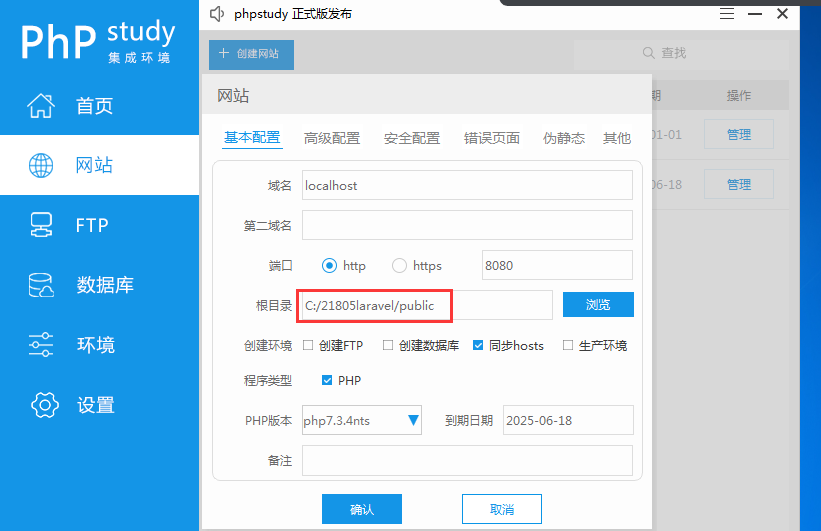This screenshot has height=531, width=821.
Task: Switch to the 伪静态 tab
Action: coord(564,138)
